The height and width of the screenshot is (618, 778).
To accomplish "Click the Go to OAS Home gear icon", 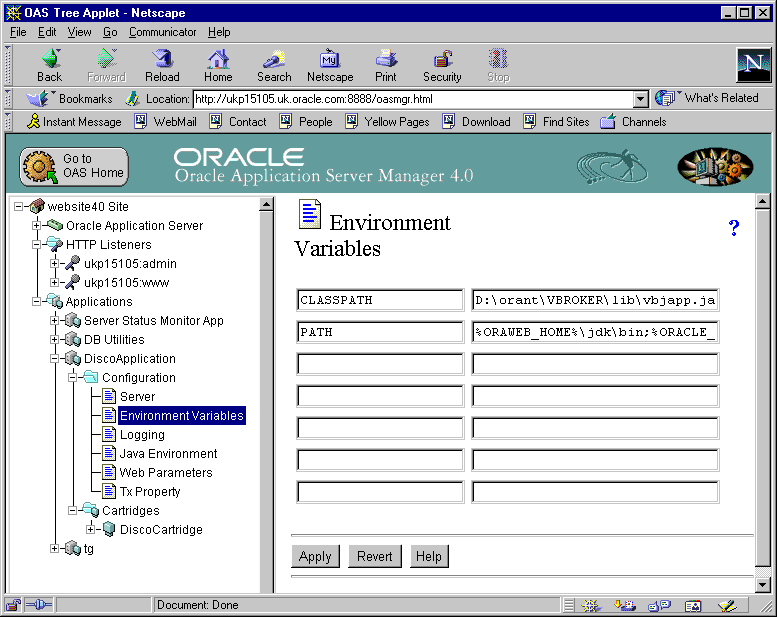I will pyautogui.click(x=40, y=167).
